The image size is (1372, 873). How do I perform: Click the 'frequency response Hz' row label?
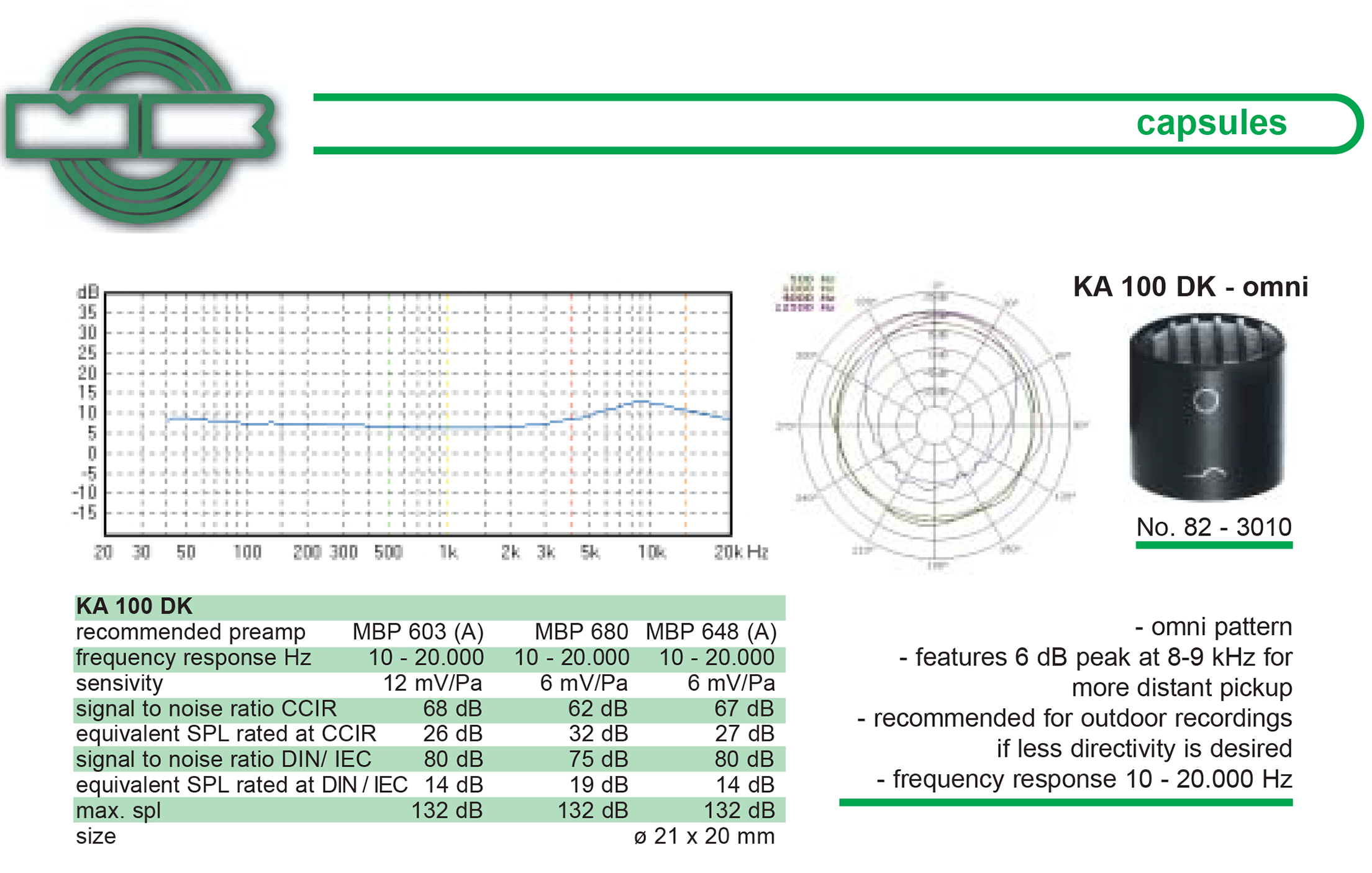tap(193, 657)
